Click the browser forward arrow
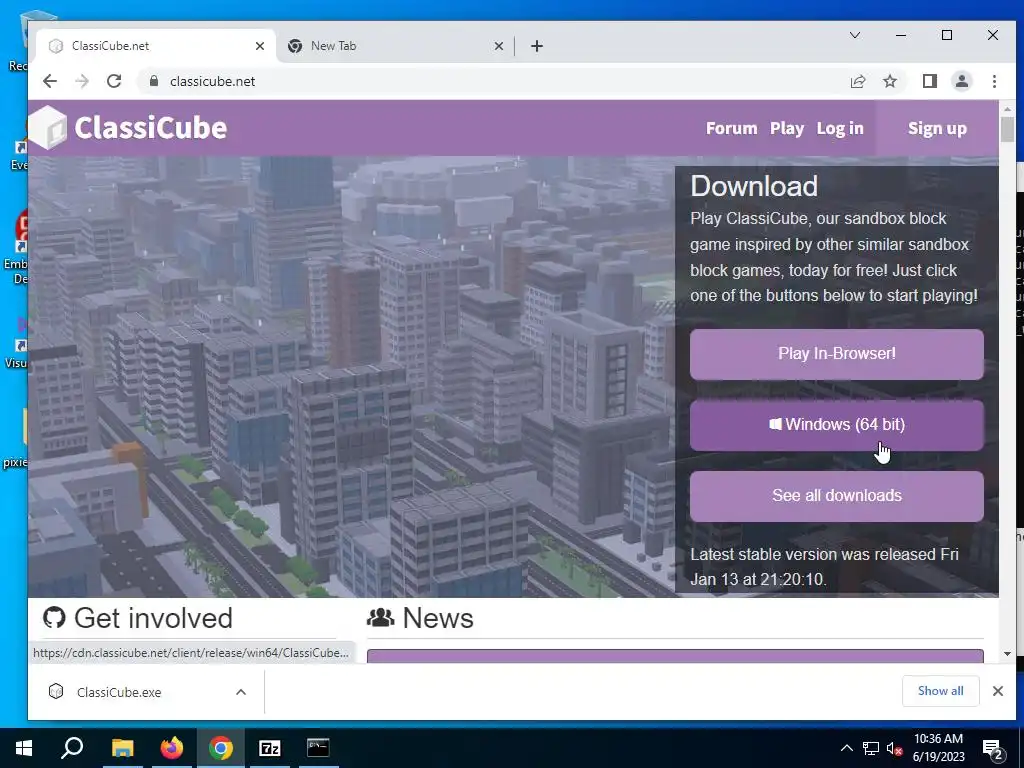1024x768 pixels. point(82,81)
